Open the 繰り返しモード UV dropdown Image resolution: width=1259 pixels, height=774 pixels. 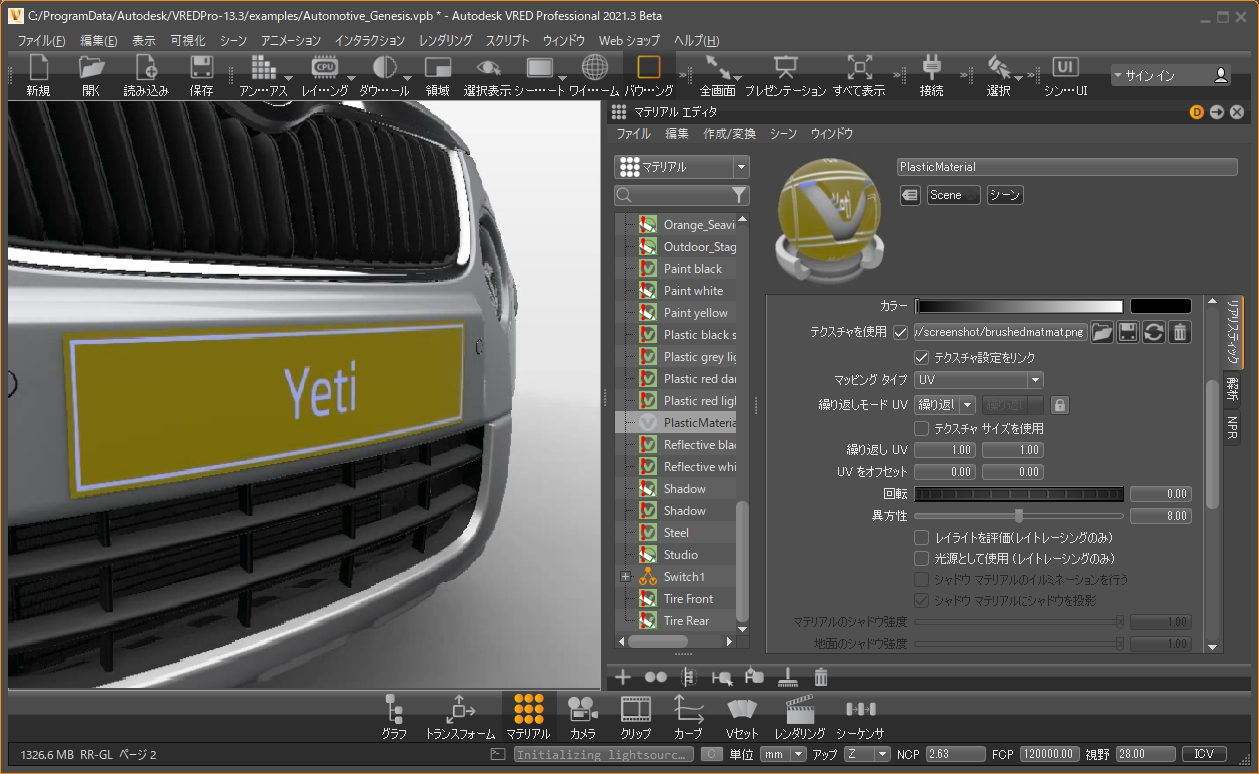[x=945, y=405]
